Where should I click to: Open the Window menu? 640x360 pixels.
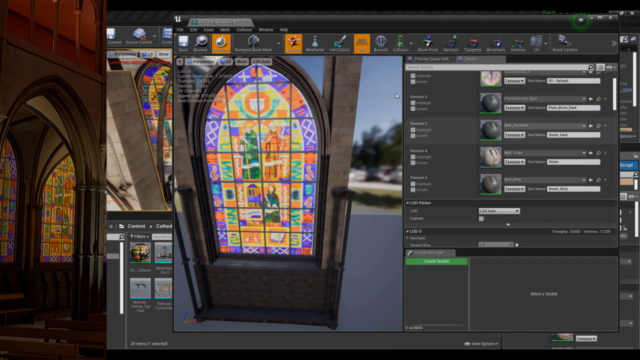pyautogui.click(x=266, y=30)
